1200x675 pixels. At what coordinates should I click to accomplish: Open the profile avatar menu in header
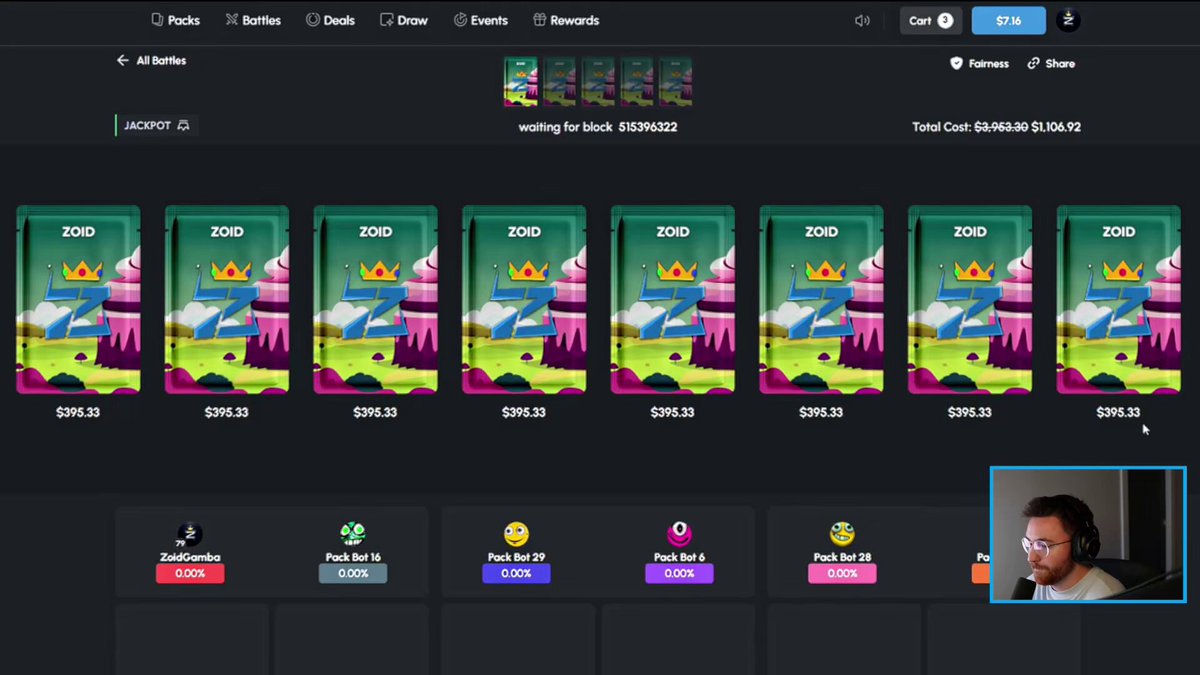[x=1068, y=20]
